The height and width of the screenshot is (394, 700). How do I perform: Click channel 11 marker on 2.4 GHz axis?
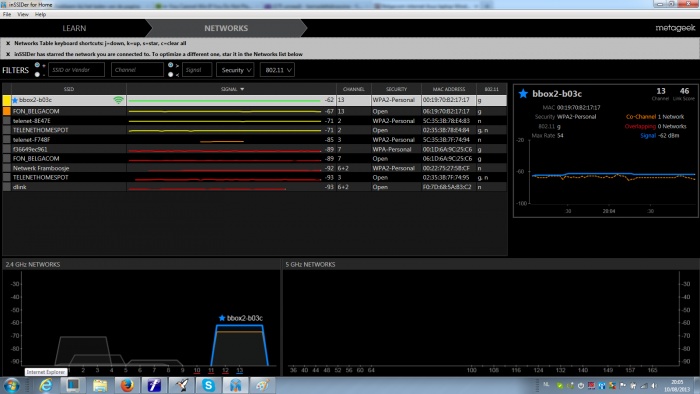(x=211, y=370)
